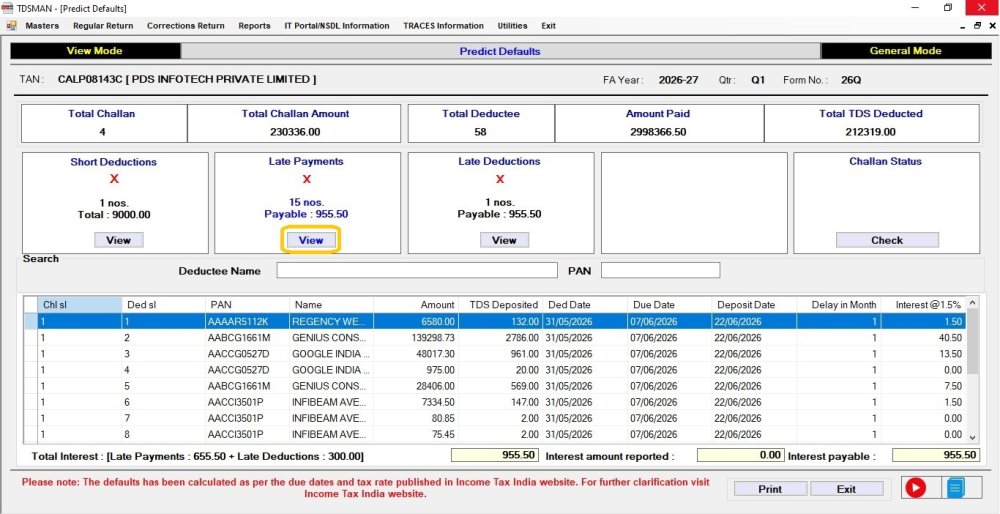Click amount 139298.73 cell

pos(415,337)
